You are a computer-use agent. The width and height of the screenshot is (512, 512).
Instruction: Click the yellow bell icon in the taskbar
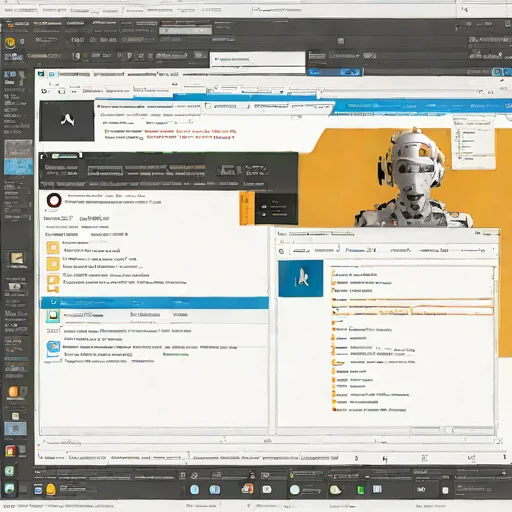click(x=51, y=489)
